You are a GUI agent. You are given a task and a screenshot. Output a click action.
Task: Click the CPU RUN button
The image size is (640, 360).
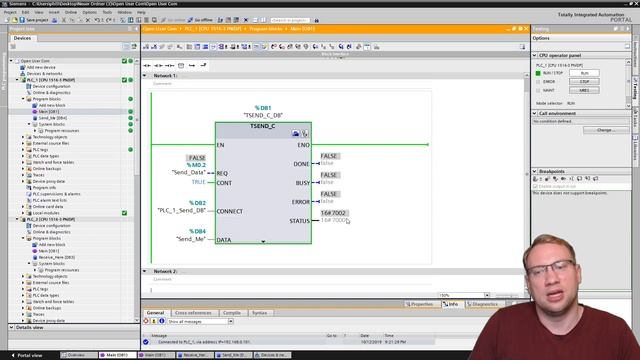click(x=584, y=73)
